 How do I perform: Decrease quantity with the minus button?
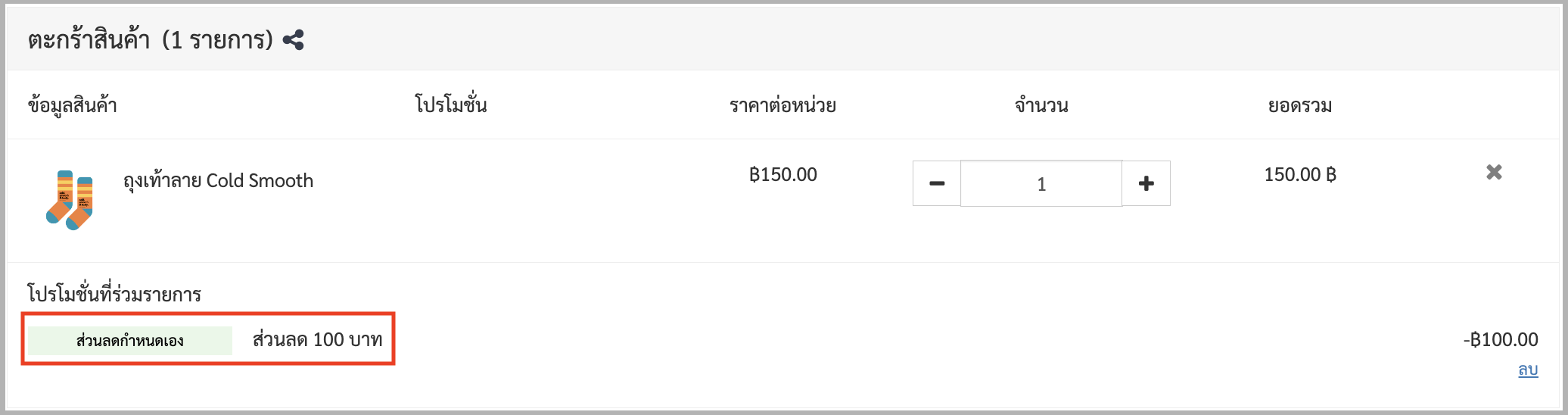pos(937,183)
